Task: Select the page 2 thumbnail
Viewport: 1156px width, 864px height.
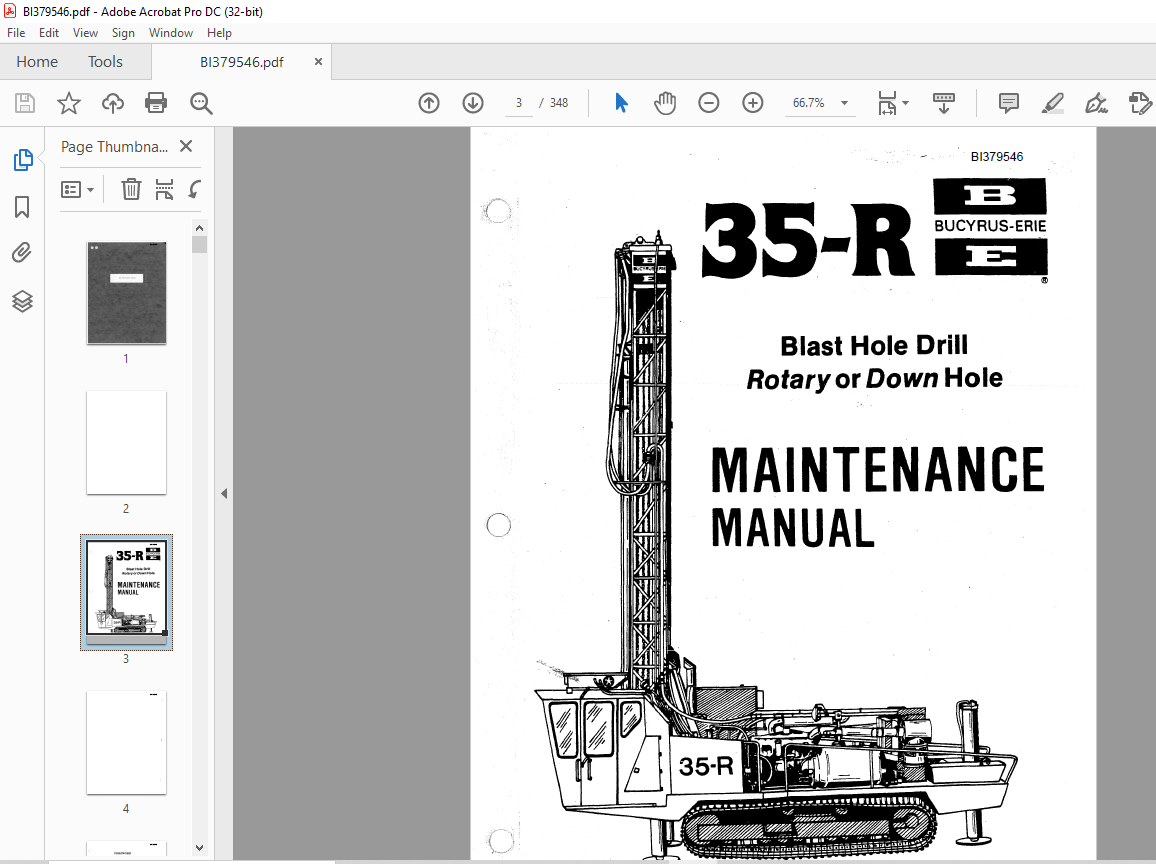Action: coord(126,442)
